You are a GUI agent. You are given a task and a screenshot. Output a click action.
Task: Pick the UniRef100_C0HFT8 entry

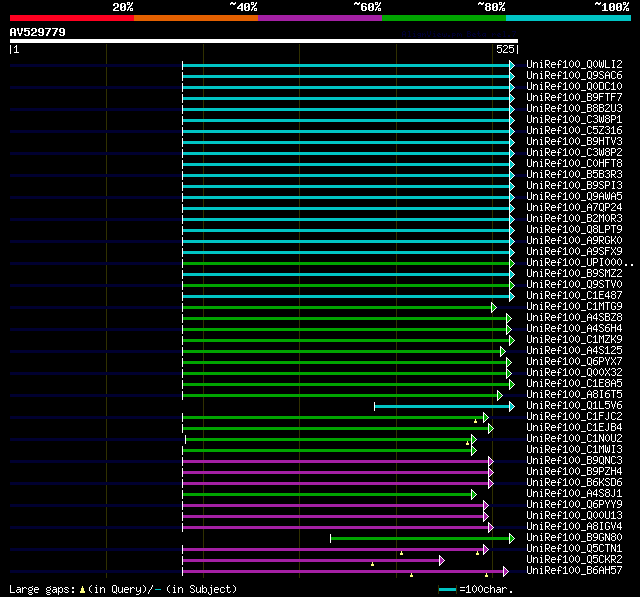click(574, 164)
